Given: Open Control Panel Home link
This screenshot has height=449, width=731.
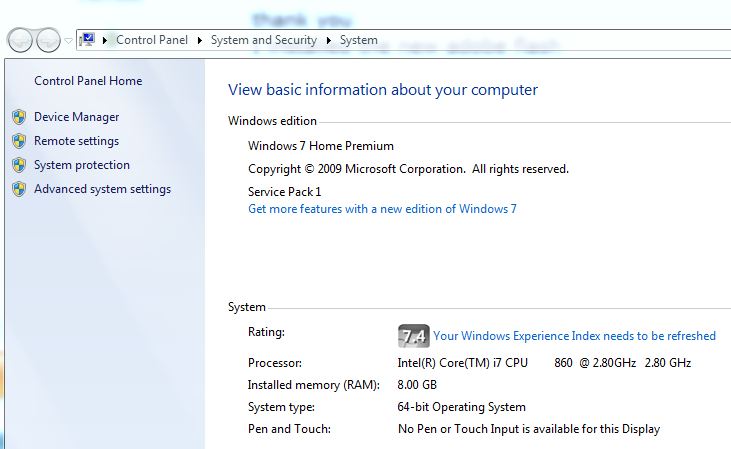Looking at the screenshot, I should [88, 81].
